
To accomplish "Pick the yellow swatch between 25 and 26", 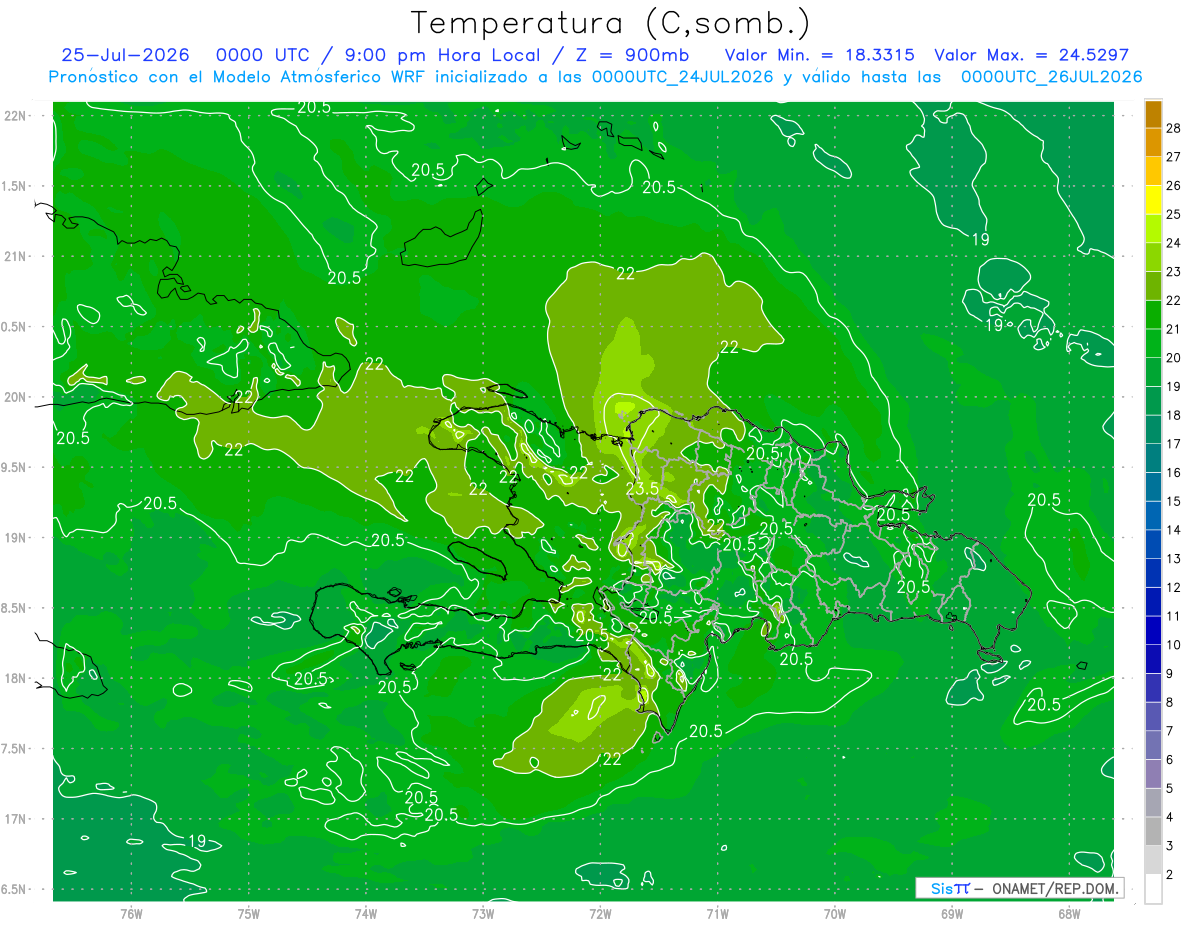I will 1153,199.
